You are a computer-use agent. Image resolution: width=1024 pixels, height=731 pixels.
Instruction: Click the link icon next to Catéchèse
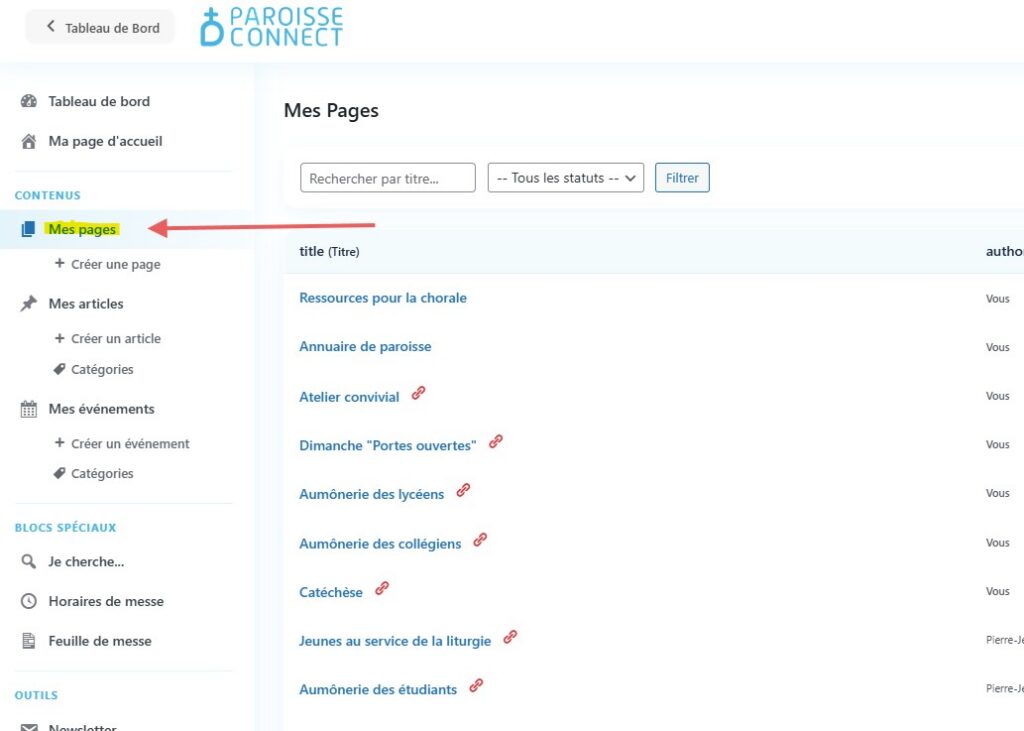click(x=382, y=589)
